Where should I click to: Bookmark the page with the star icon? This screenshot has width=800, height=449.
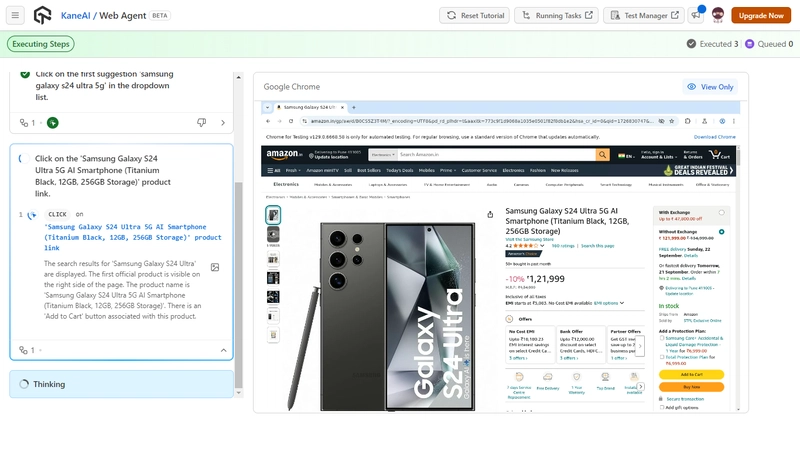click(671, 121)
